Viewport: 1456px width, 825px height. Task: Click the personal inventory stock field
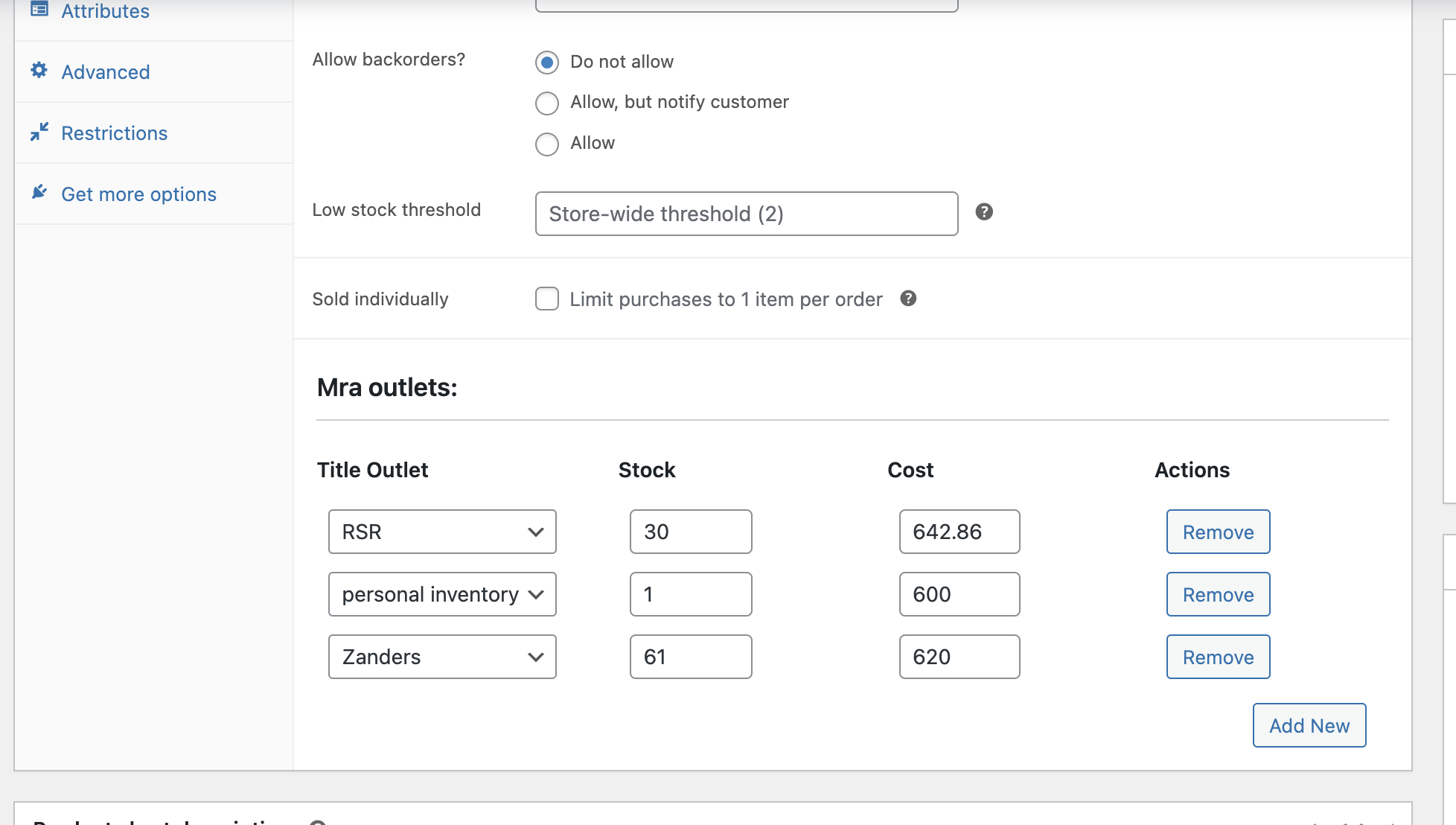click(691, 594)
